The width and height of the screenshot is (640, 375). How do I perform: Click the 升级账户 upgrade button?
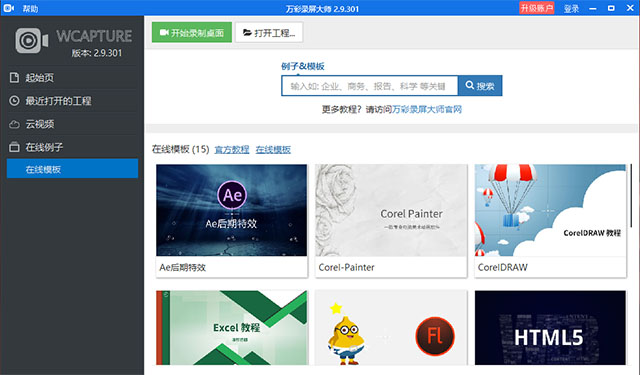pyautogui.click(x=536, y=8)
